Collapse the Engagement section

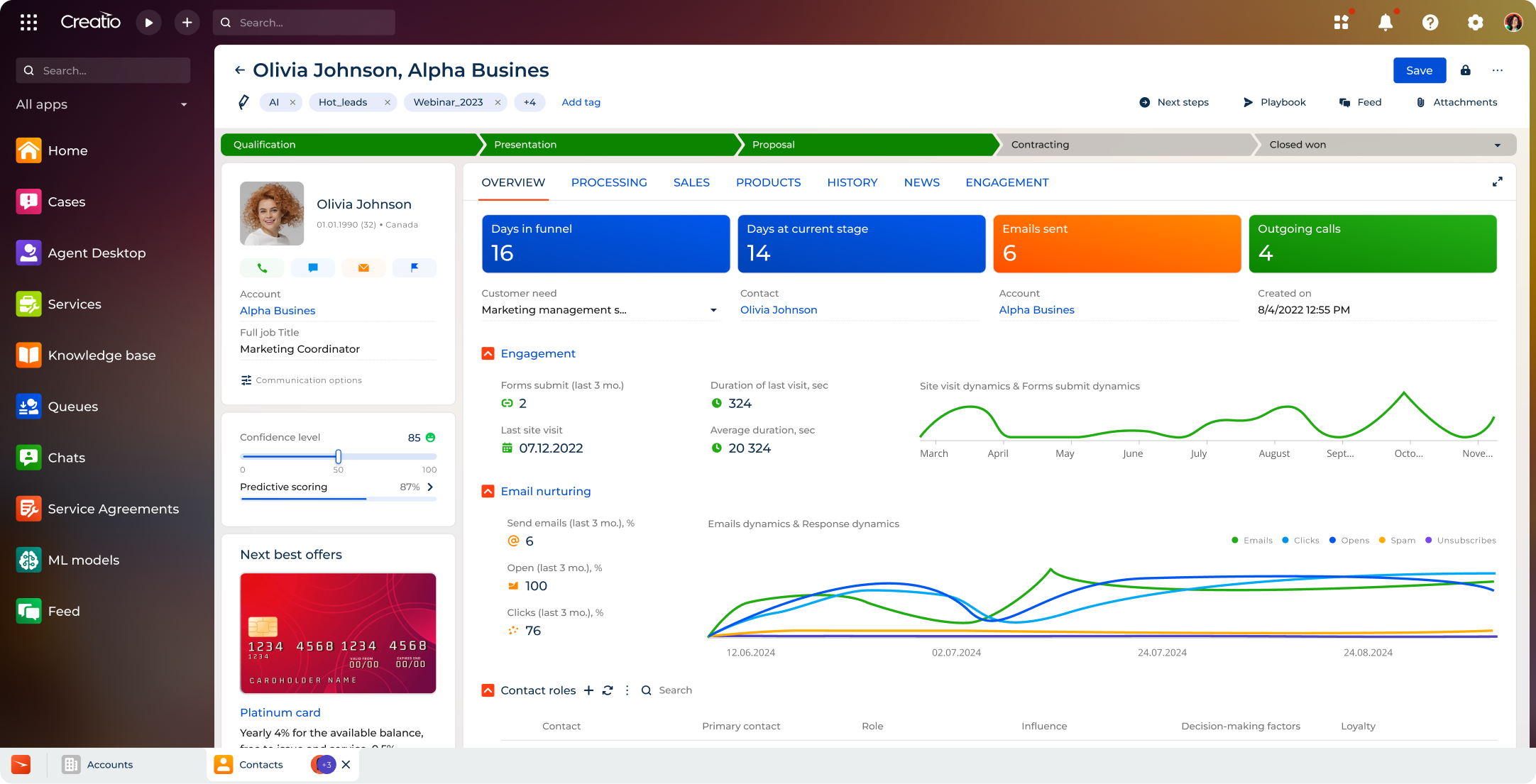pyautogui.click(x=488, y=353)
